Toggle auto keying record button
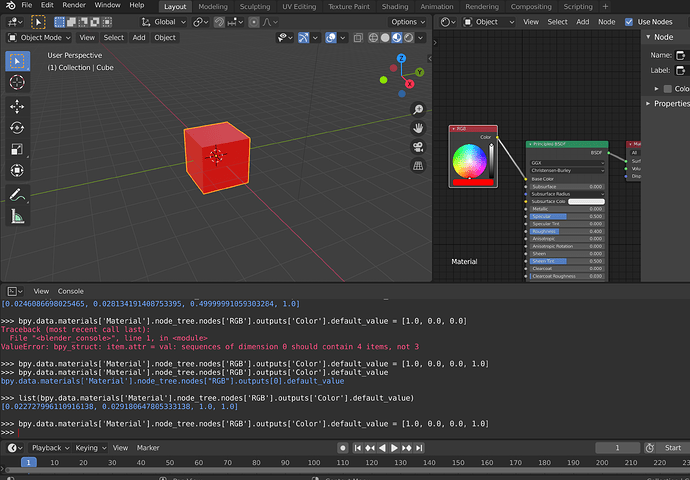 point(343,448)
